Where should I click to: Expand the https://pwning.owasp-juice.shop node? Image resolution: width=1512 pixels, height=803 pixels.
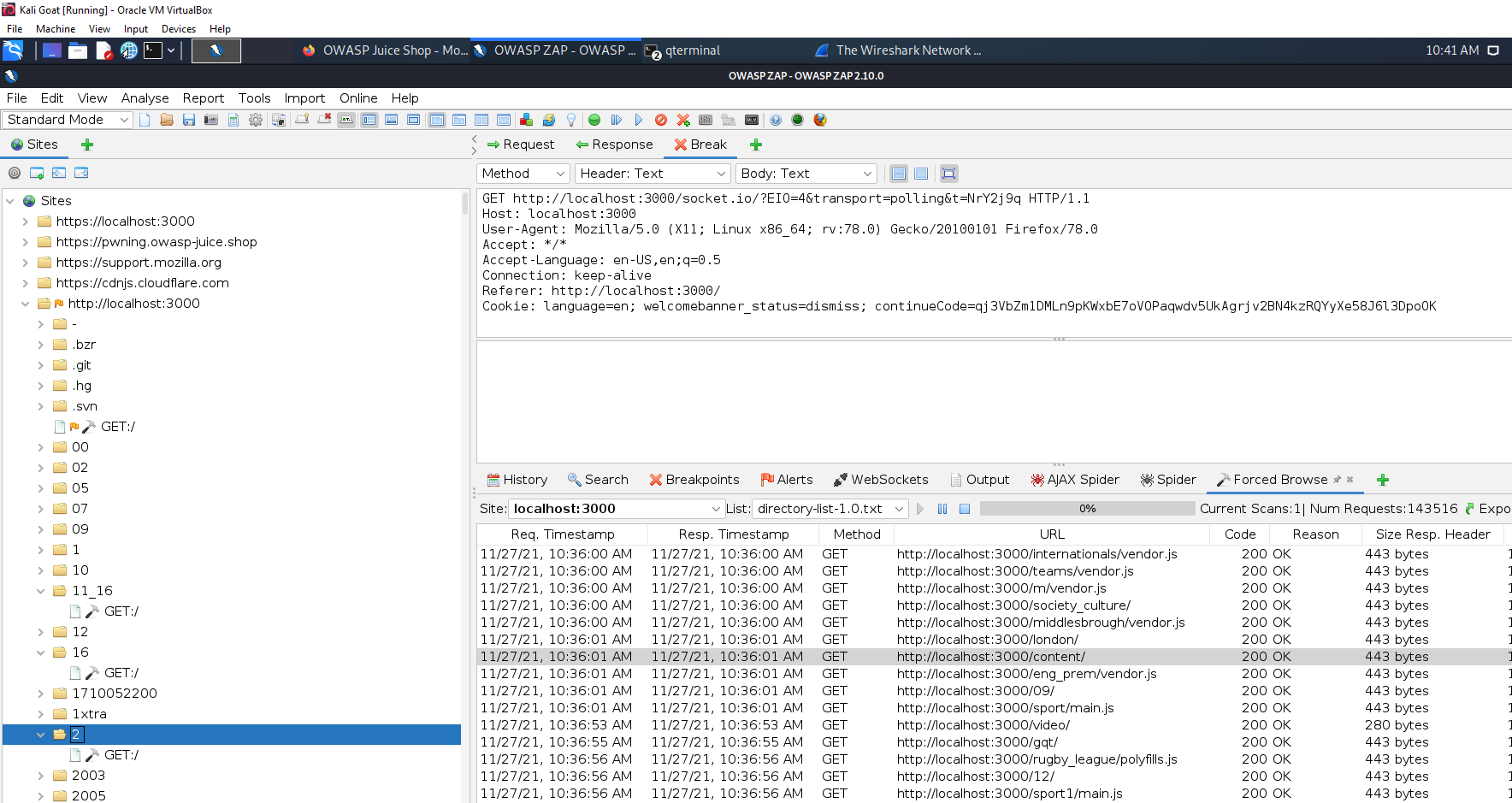(25, 242)
